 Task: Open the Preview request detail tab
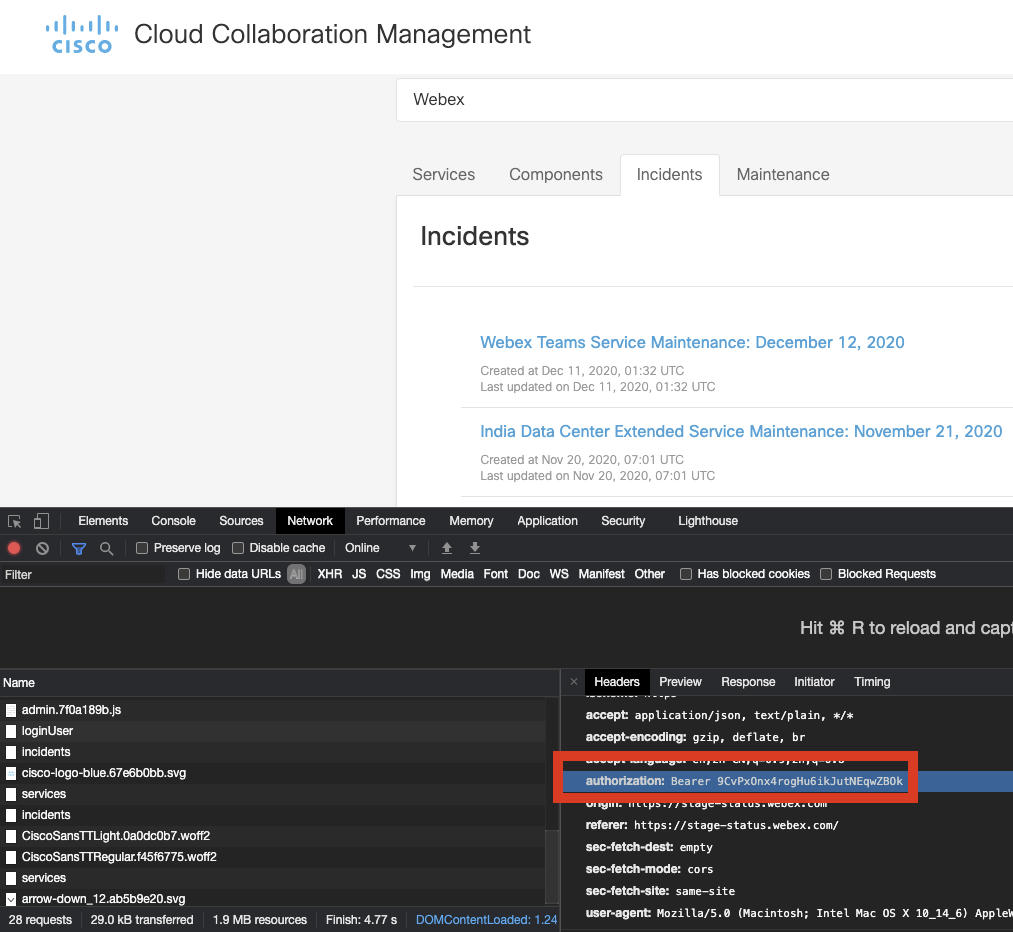pyautogui.click(x=680, y=682)
